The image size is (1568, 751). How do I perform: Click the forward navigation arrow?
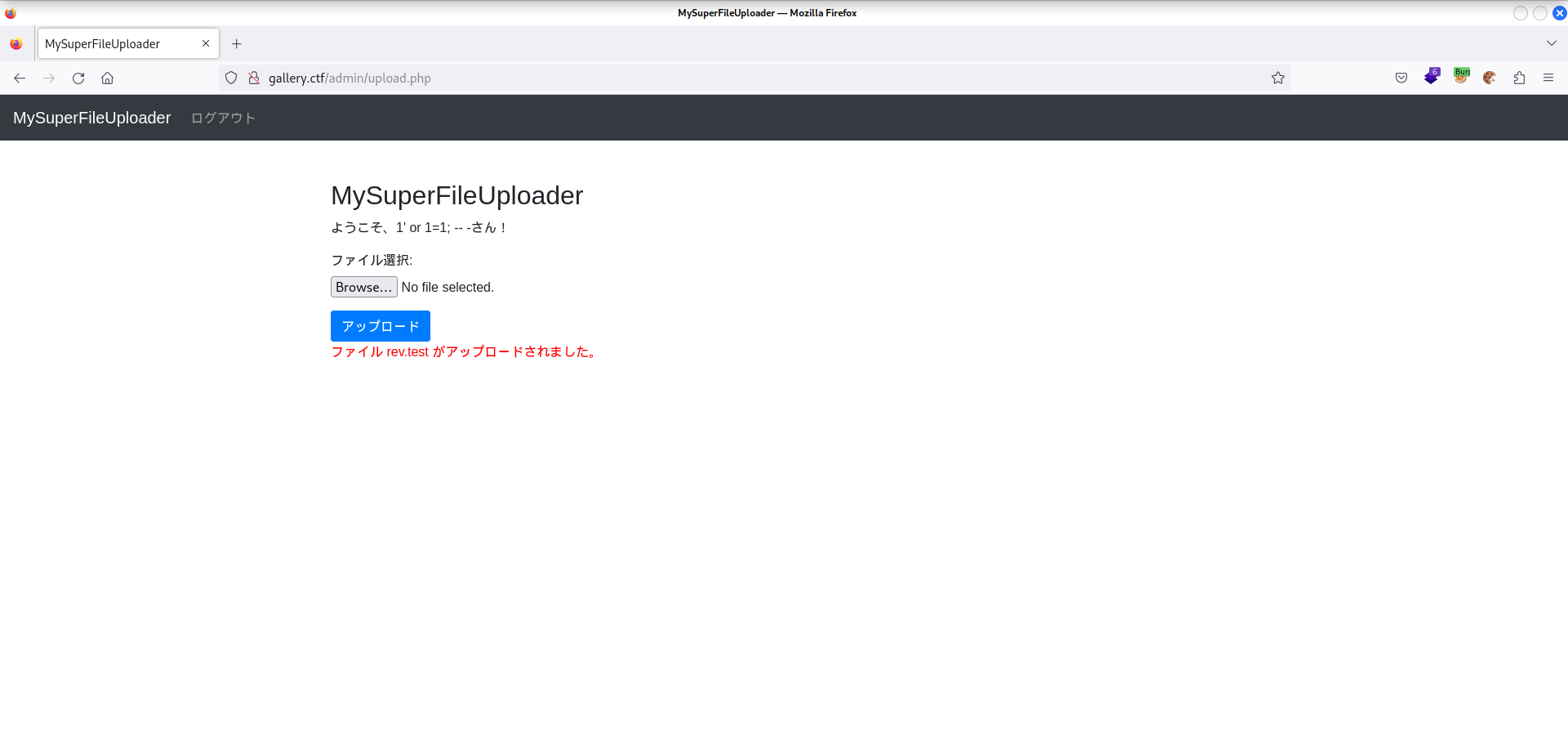click(49, 78)
